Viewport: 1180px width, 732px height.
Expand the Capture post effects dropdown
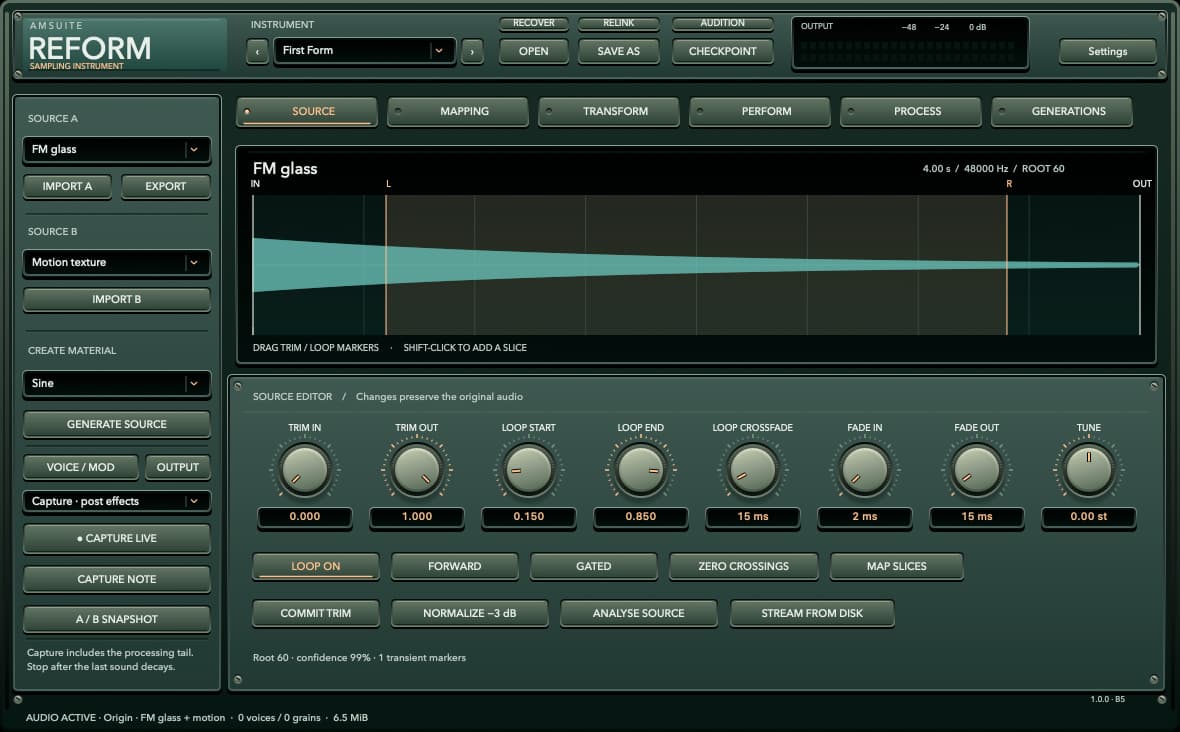coord(117,501)
